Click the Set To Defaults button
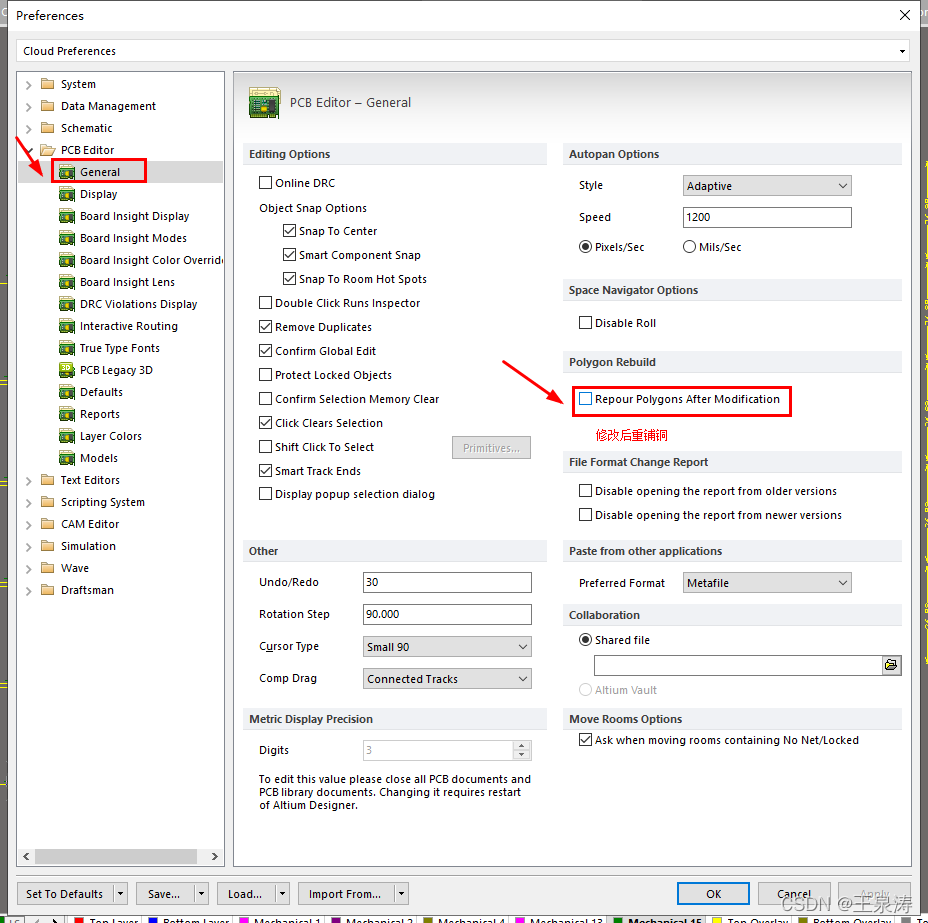 pyautogui.click(x=65, y=893)
